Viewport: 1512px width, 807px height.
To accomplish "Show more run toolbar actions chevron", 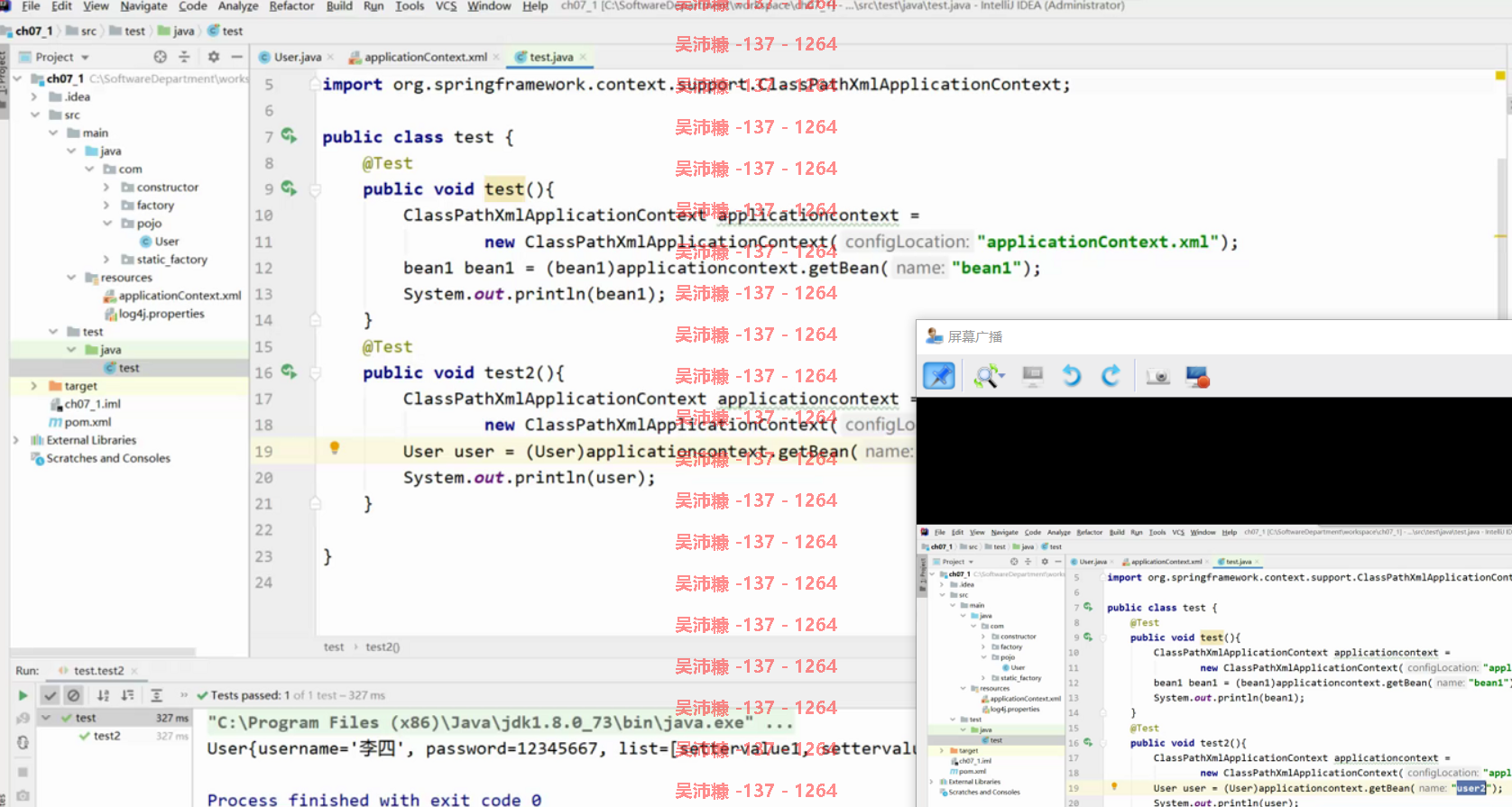I will click(184, 695).
